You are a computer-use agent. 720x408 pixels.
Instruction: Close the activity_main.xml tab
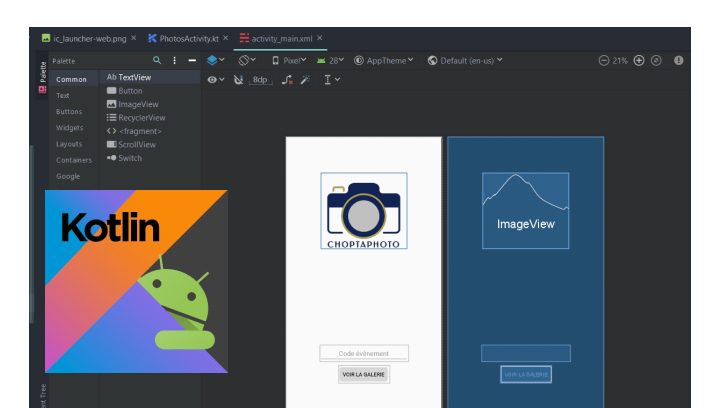pos(320,38)
